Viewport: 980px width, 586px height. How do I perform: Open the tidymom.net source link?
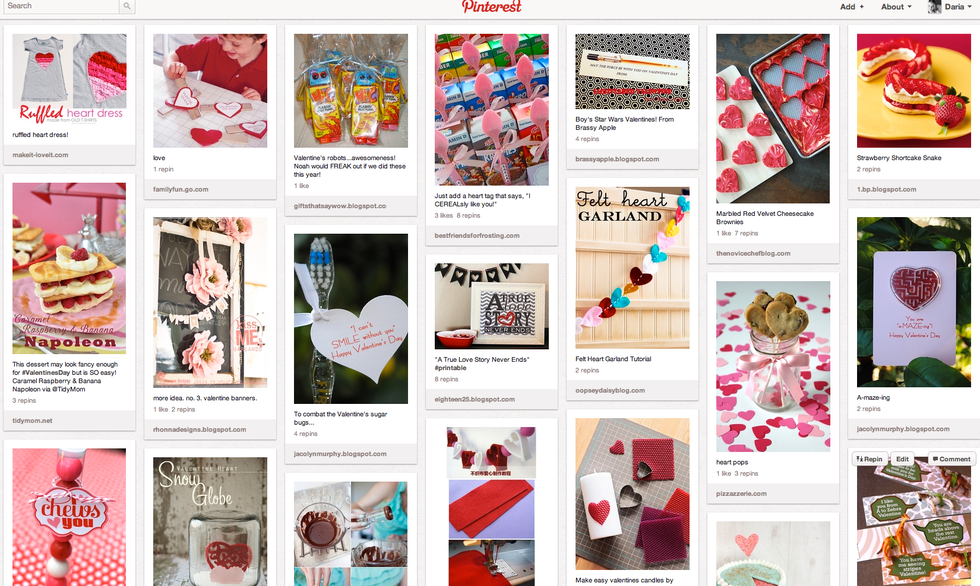(32, 421)
